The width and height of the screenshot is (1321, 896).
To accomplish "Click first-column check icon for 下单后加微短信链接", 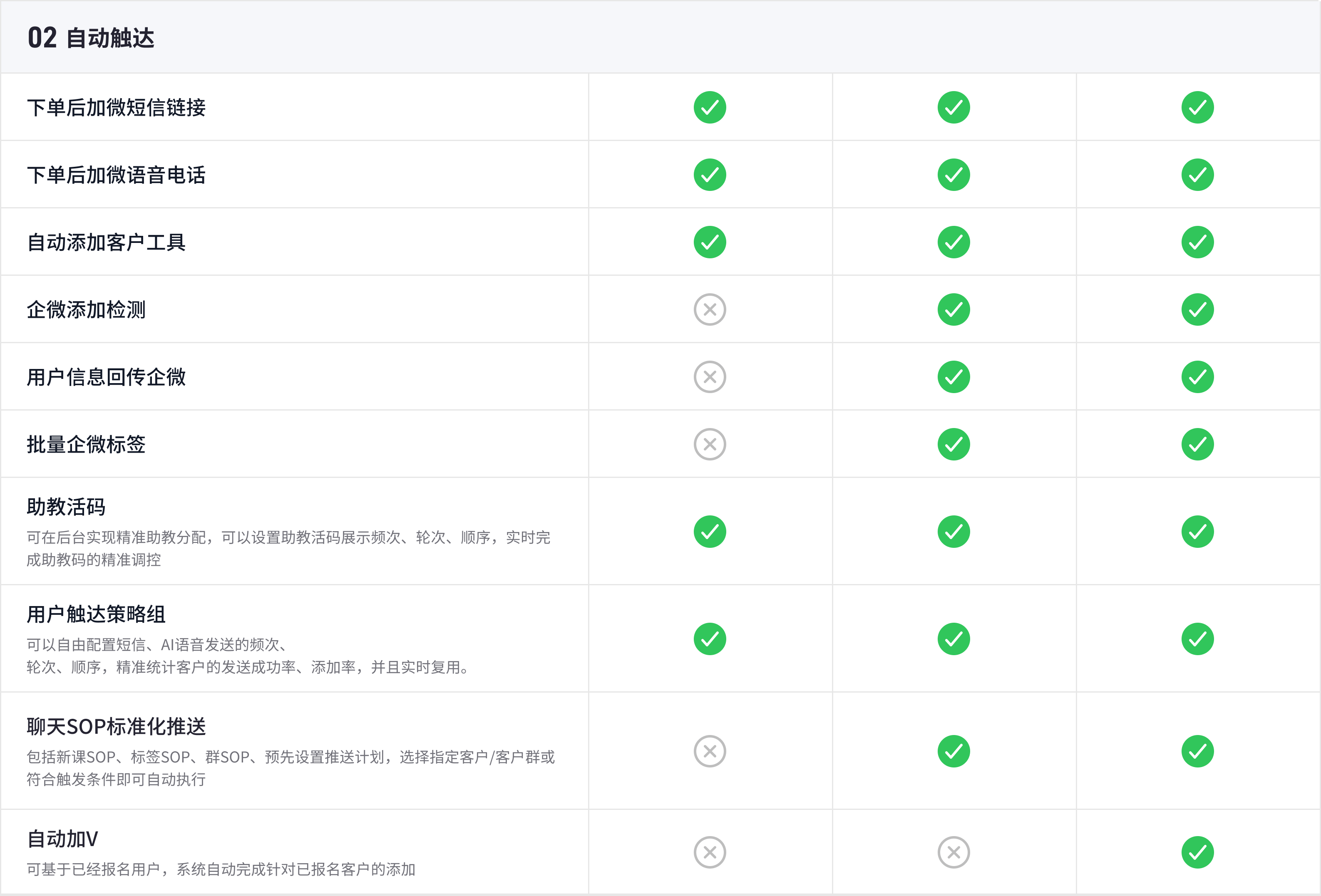I will click(x=709, y=107).
